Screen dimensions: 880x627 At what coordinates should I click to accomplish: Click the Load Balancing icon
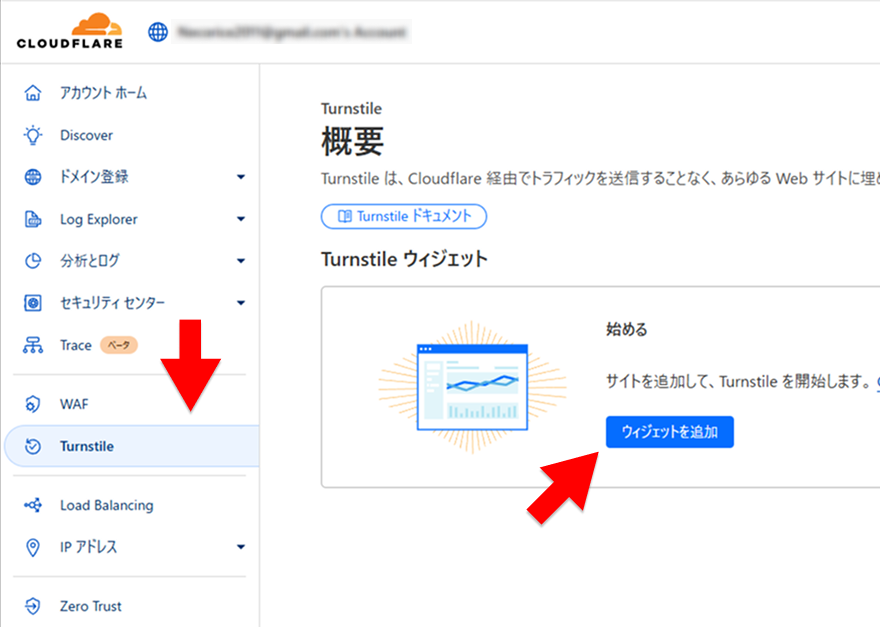[31, 505]
